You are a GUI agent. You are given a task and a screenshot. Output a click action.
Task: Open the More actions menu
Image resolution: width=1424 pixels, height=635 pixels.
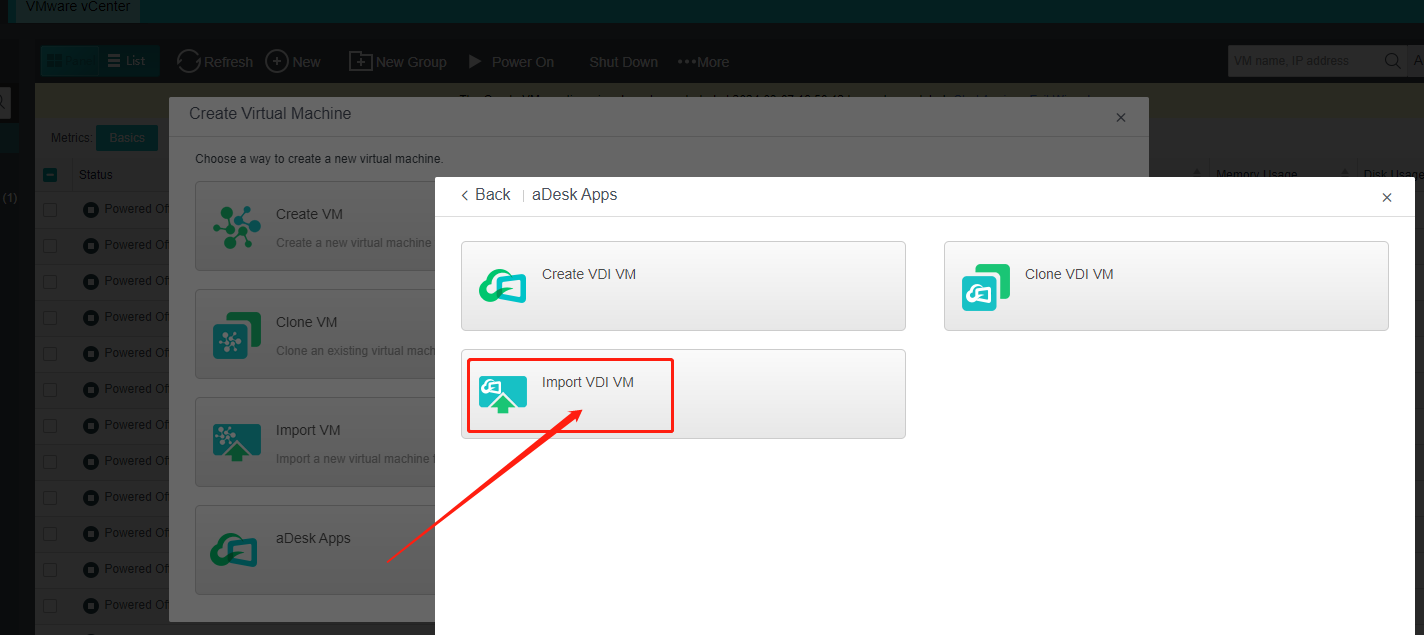pyautogui.click(x=703, y=62)
